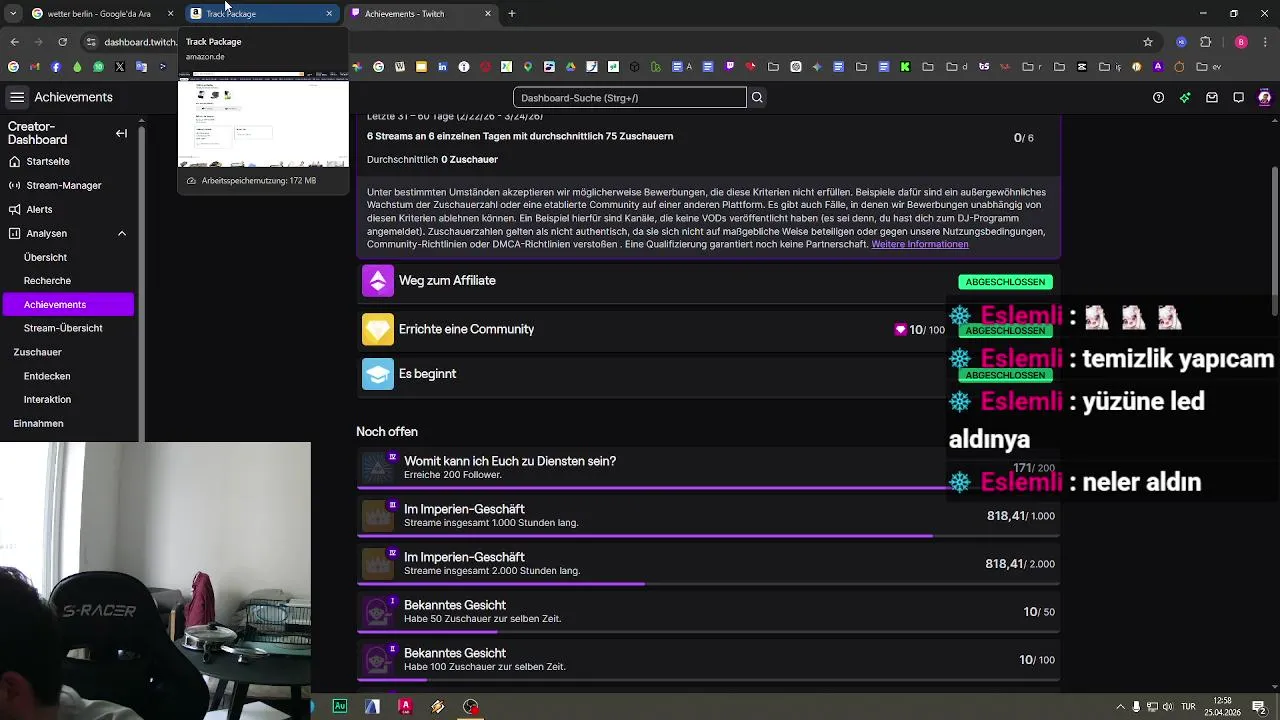
Task: Click the site information icon in address bar
Action: coord(91,42)
